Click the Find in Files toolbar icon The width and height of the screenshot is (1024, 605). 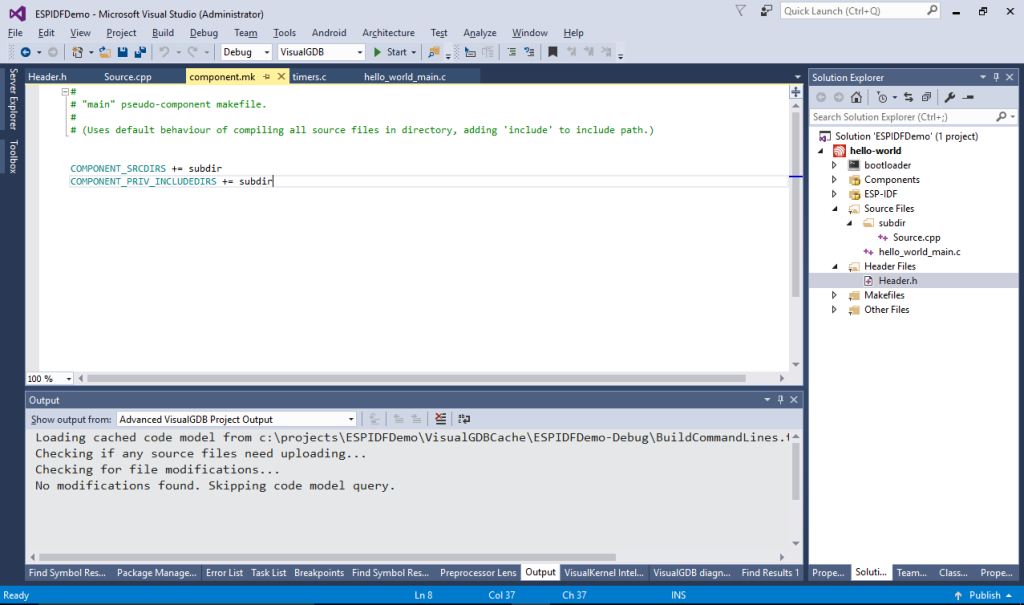click(x=433, y=52)
